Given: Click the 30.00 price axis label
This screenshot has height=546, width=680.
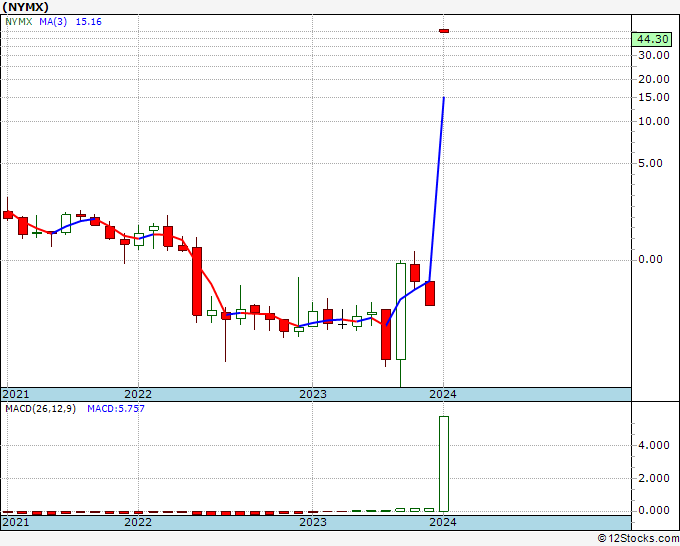Looking at the screenshot, I should pyautogui.click(x=654, y=55).
